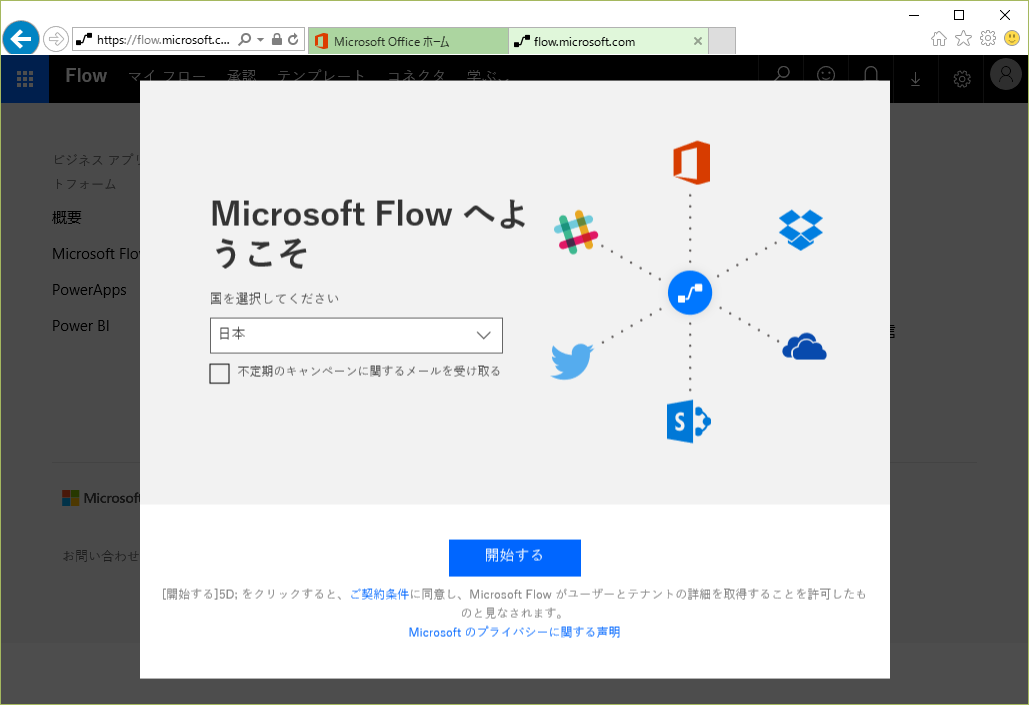Open the country dropdown showing 日本
Viewport: 1029px width, 705px height.
pyautogui.click(x=356, y=335)
